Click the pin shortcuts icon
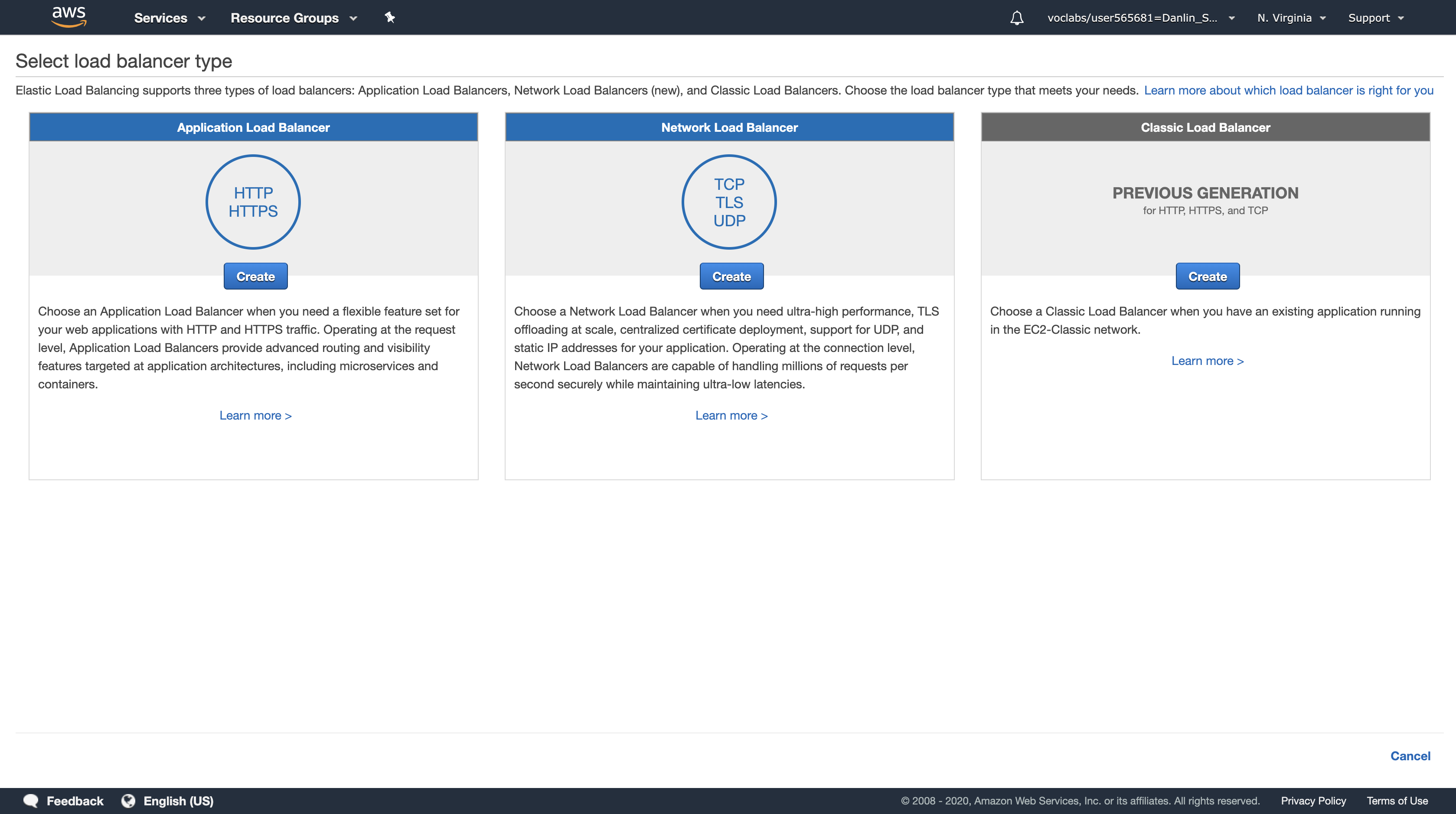Screen dimensions: 1456x814 [x=389, y=17]
